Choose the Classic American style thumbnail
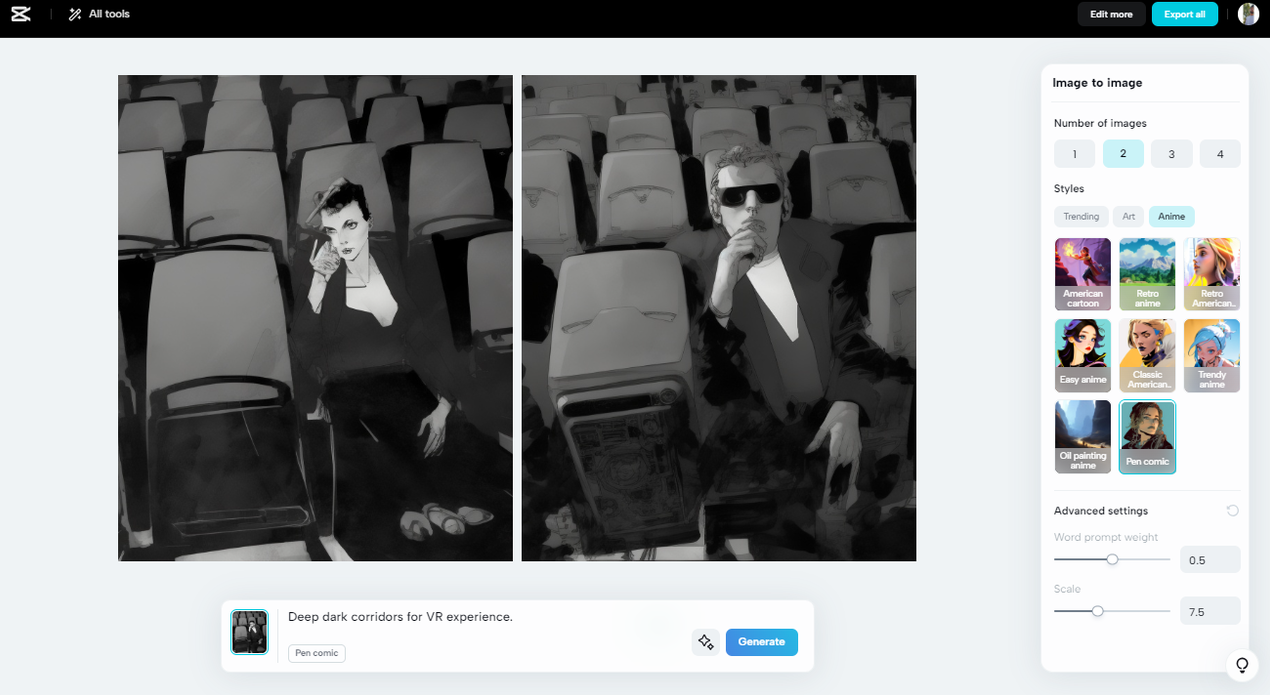 (x=1147, y=356)
